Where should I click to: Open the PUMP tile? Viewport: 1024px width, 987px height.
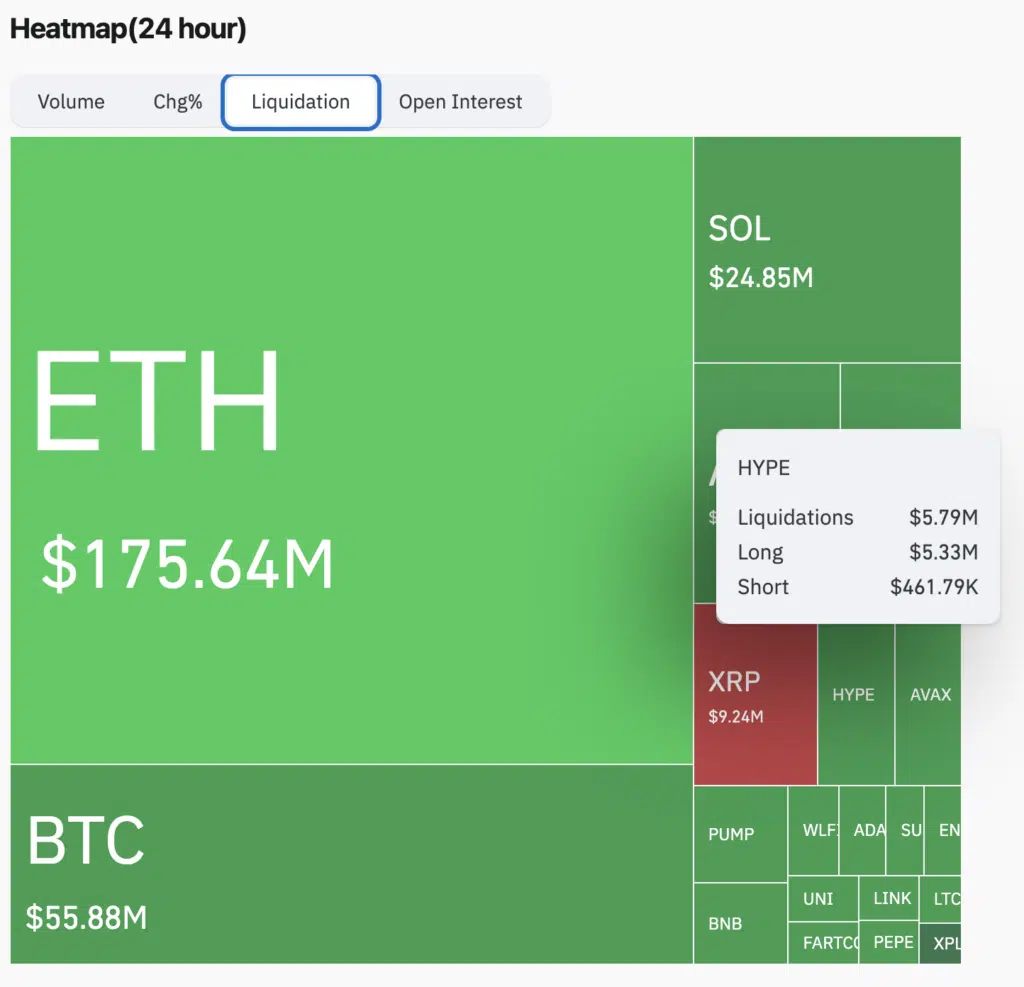click(x=739, y=834)
